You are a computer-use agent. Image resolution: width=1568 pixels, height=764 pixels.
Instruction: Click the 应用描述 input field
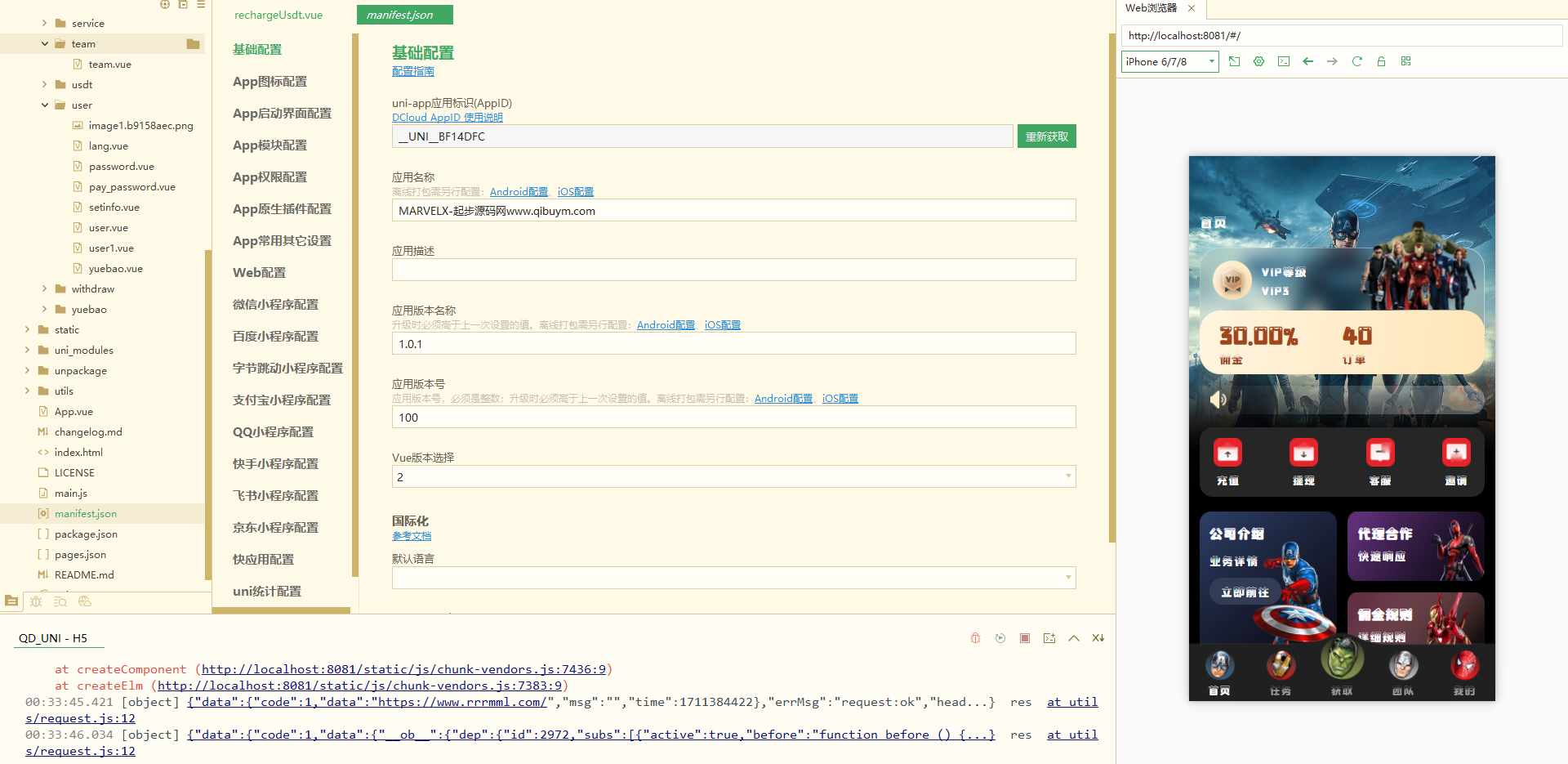tap(733, 270)
